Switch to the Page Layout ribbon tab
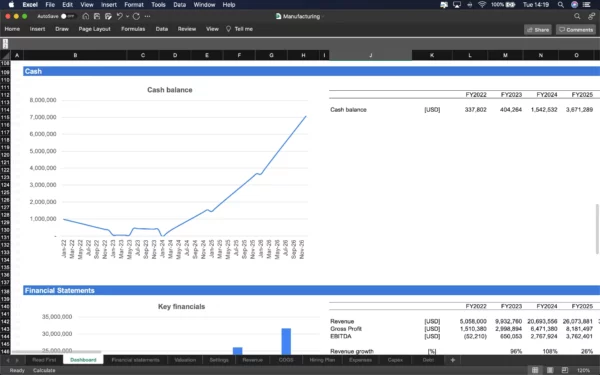The width and height of the screenshot is (600, 375). coord(95,29)
